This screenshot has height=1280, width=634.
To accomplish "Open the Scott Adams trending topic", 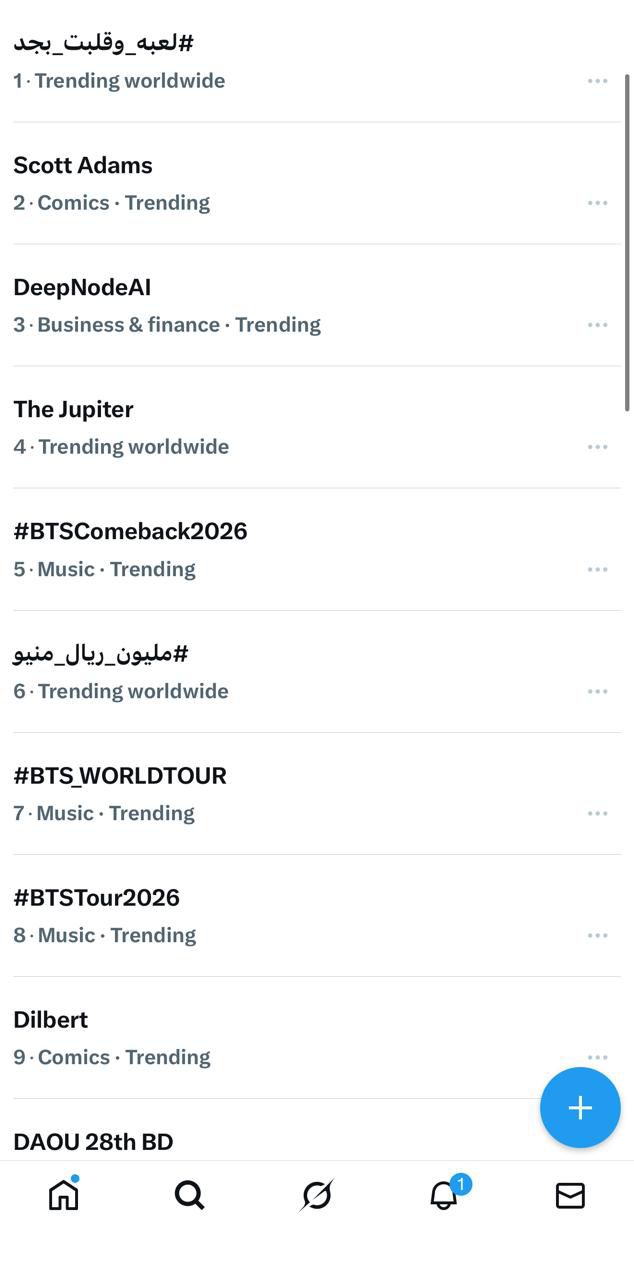I will pyautogui.click(x=83, y=166).
